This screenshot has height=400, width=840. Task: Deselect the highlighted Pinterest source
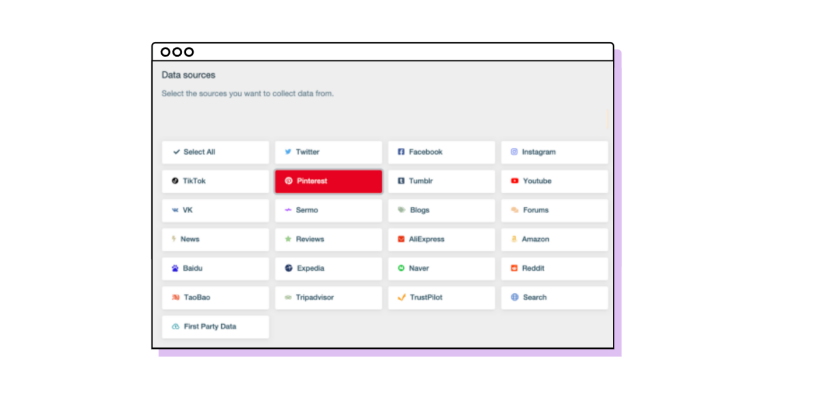point(328,181)
